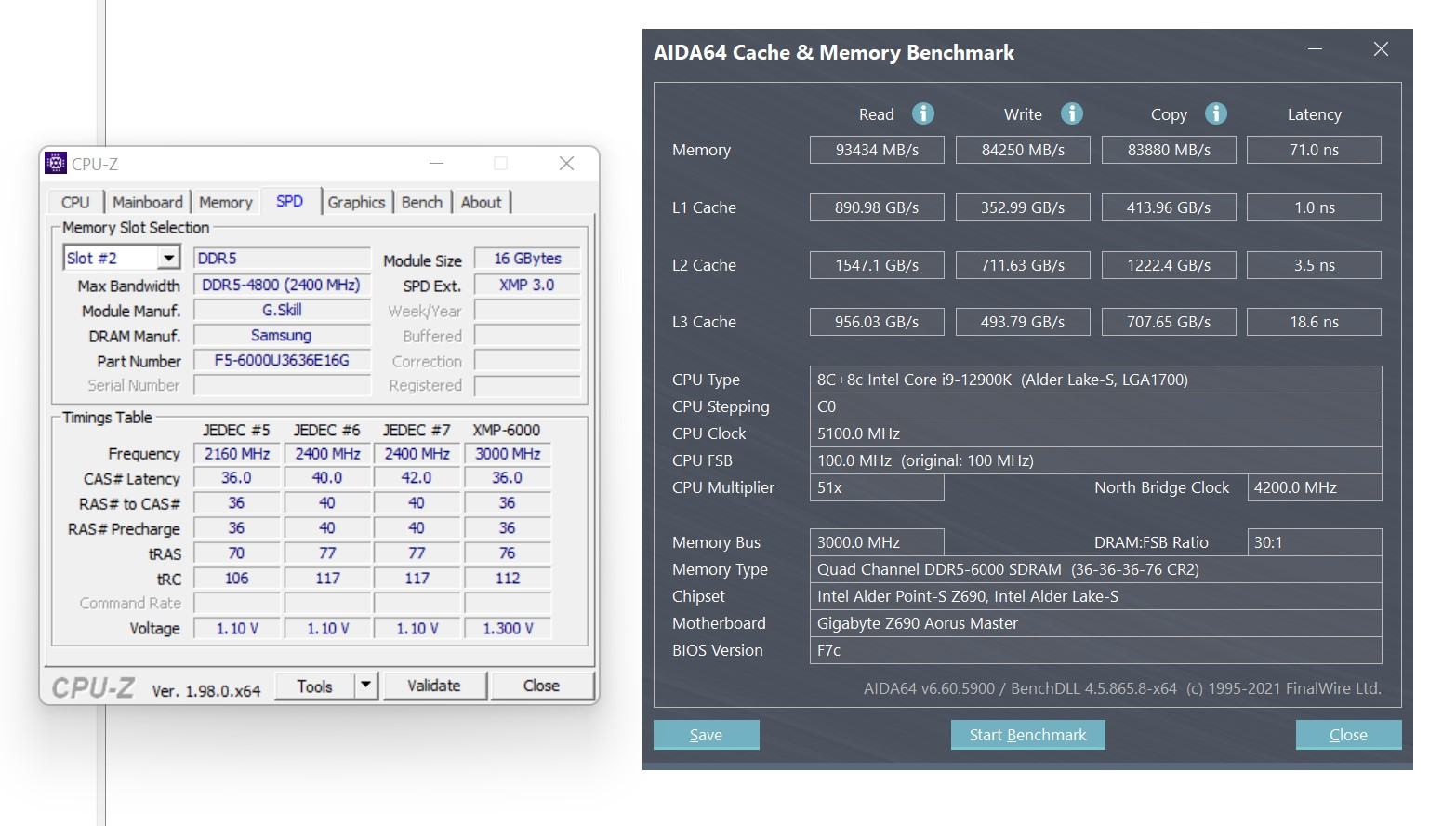
Task: Click the CPU-Z Close button
Action: coord(541,686)
